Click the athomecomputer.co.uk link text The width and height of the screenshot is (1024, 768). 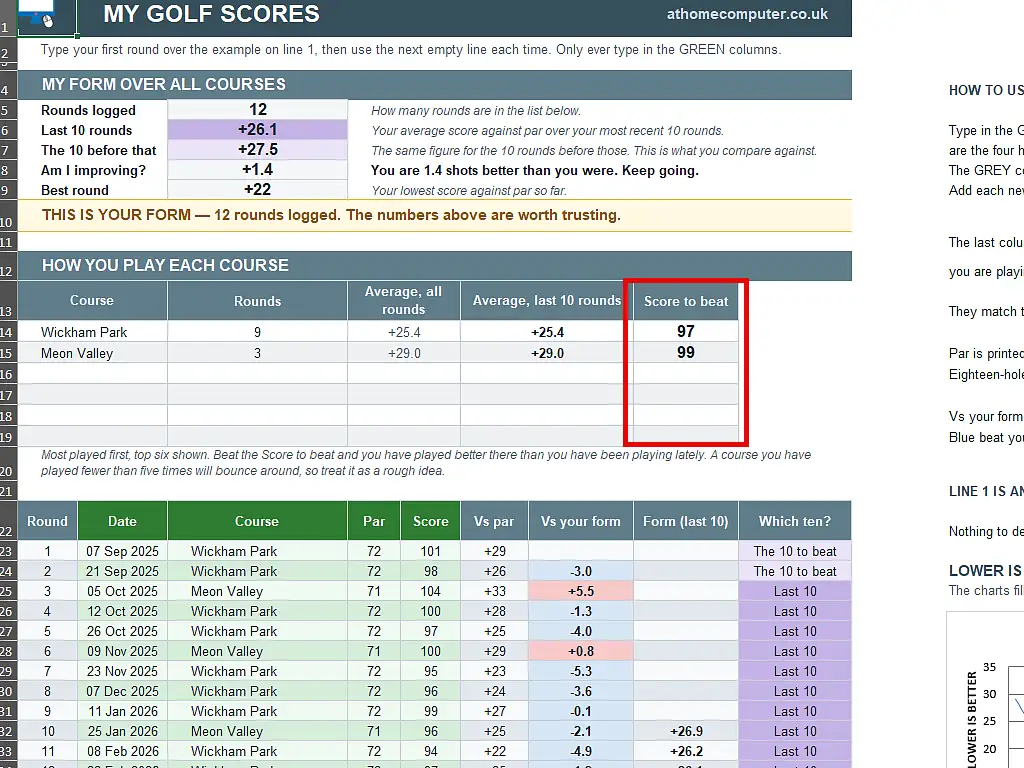point(747,14)
